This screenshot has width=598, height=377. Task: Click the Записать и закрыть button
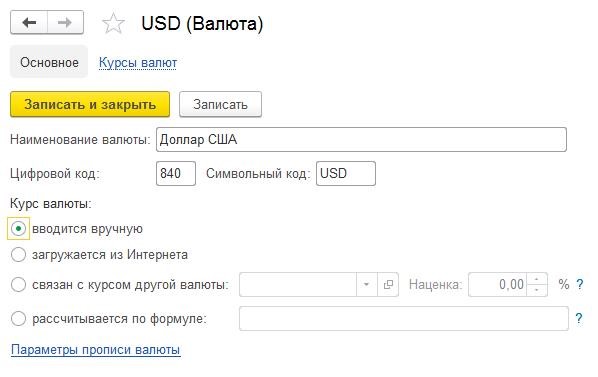pos(90,104)
